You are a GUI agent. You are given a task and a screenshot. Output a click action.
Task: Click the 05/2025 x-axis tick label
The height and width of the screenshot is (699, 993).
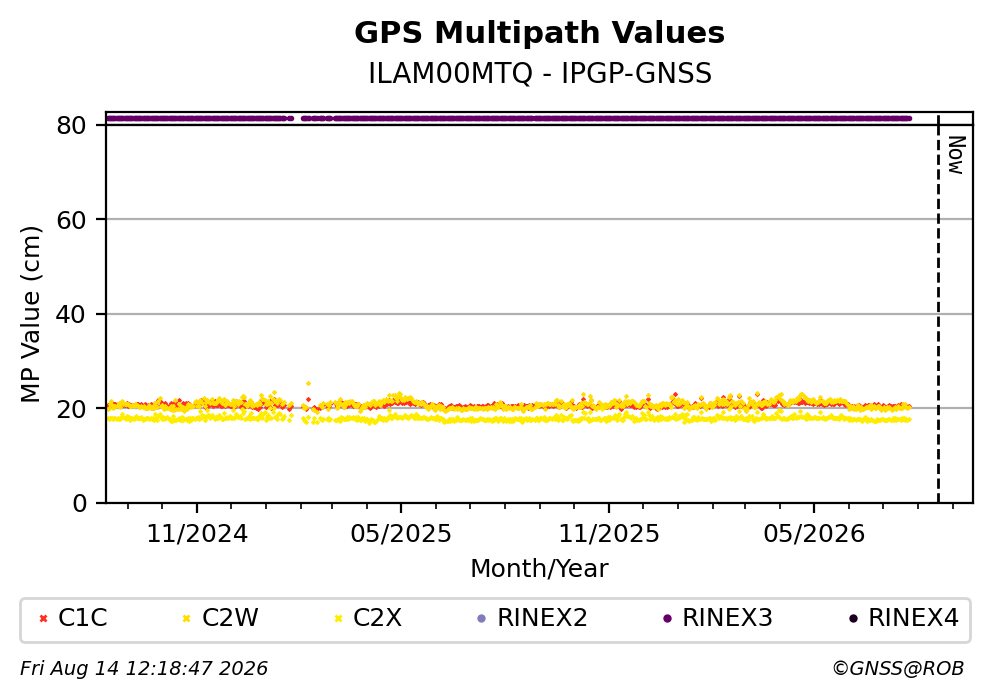(401, 534)
